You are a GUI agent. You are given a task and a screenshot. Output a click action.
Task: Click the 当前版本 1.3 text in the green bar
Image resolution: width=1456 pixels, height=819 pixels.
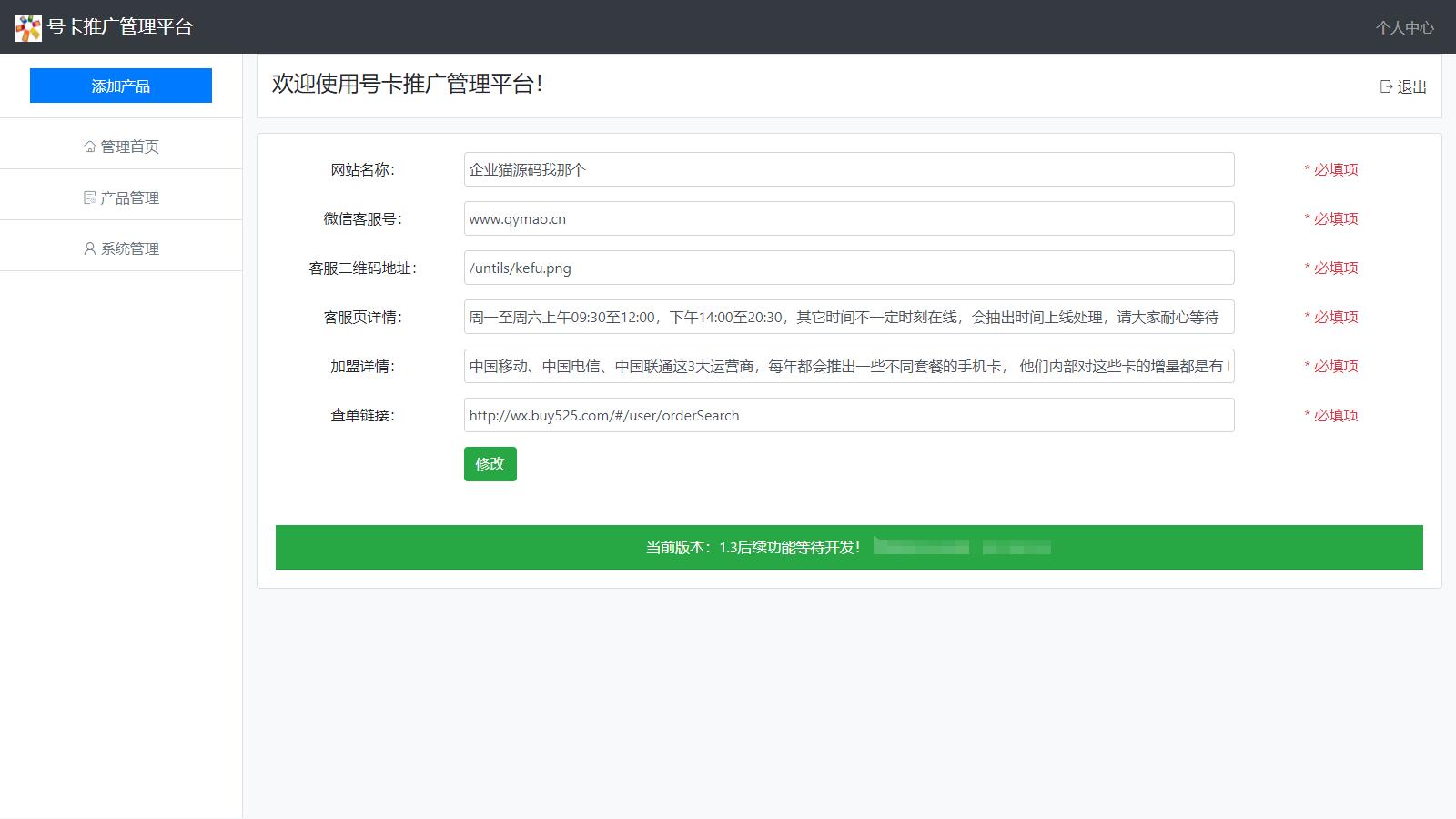tap(753, 547)
